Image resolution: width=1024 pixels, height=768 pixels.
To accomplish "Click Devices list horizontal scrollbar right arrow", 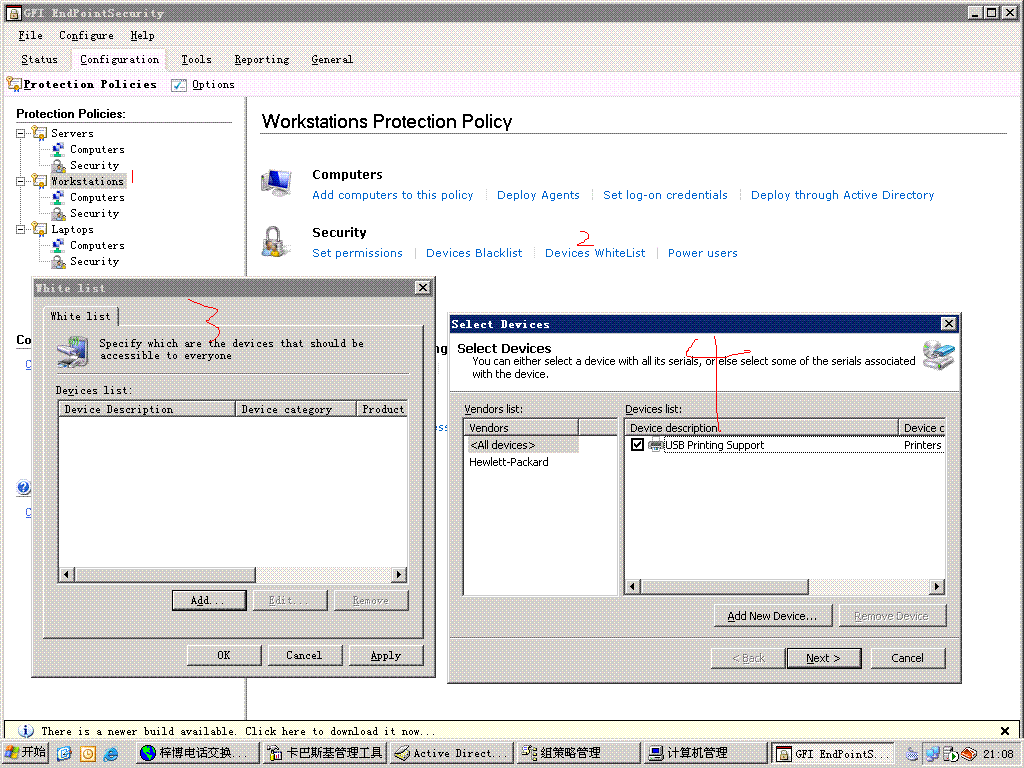I will 937,586.
